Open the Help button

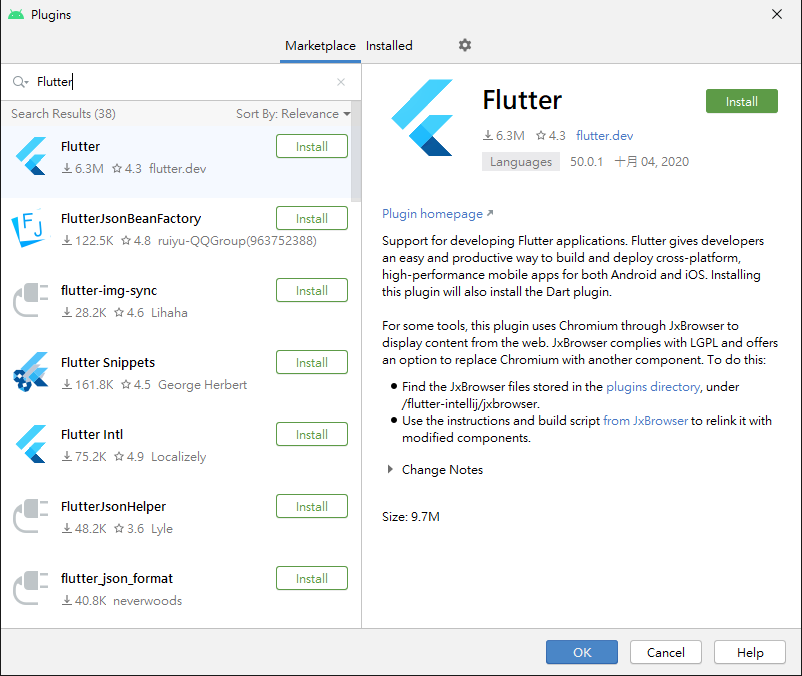[x=750, y=652]
